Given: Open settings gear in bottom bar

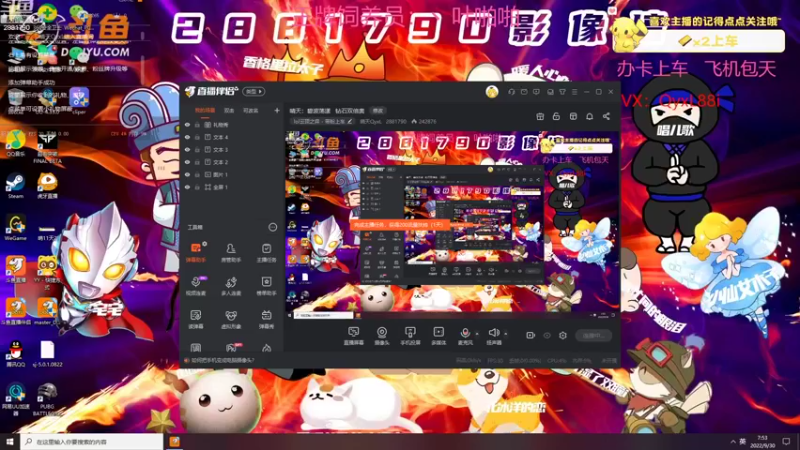Looking at the screenshot, I should 563,335.
